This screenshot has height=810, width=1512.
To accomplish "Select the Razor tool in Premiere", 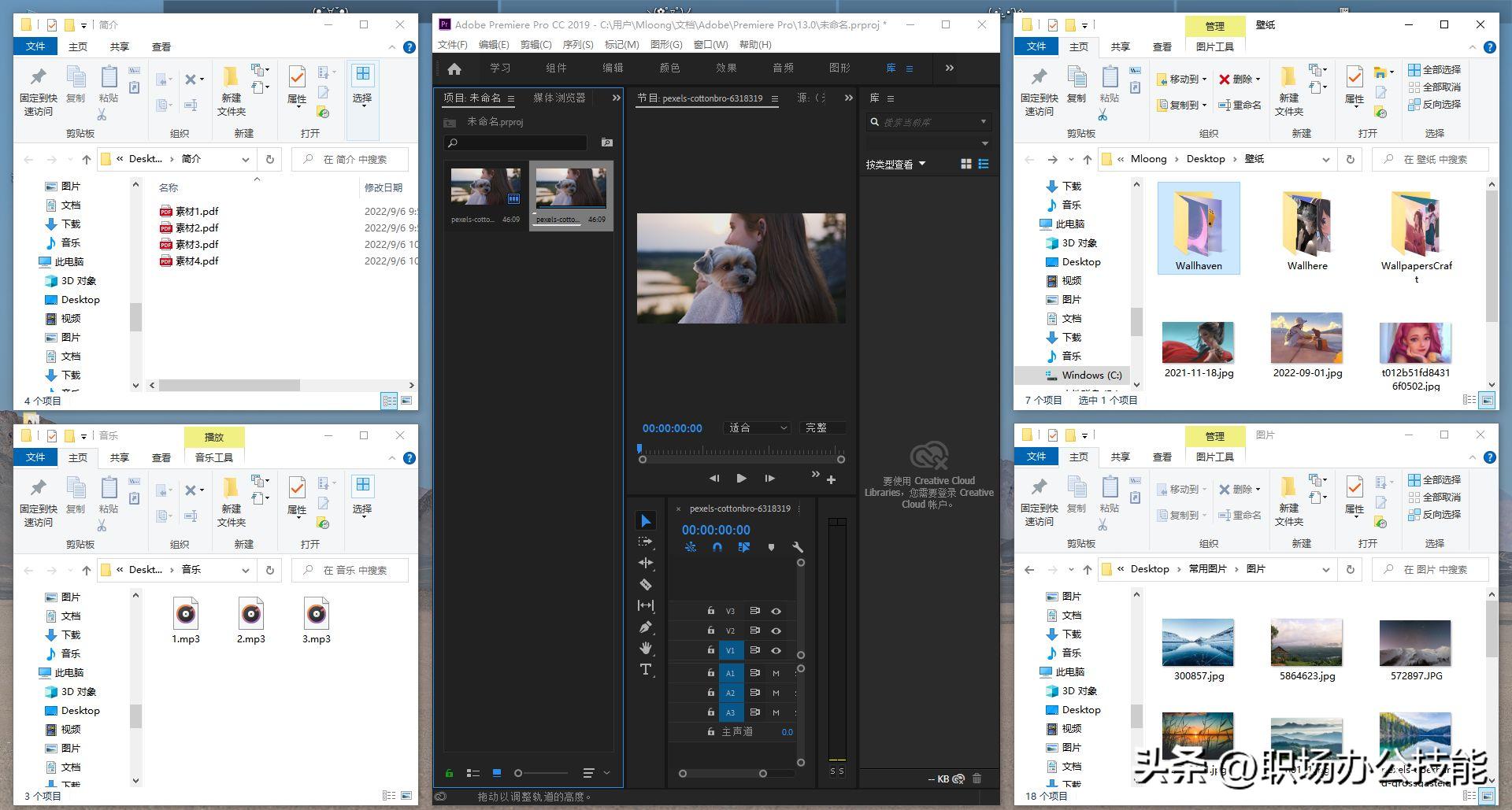I will 646,585.
